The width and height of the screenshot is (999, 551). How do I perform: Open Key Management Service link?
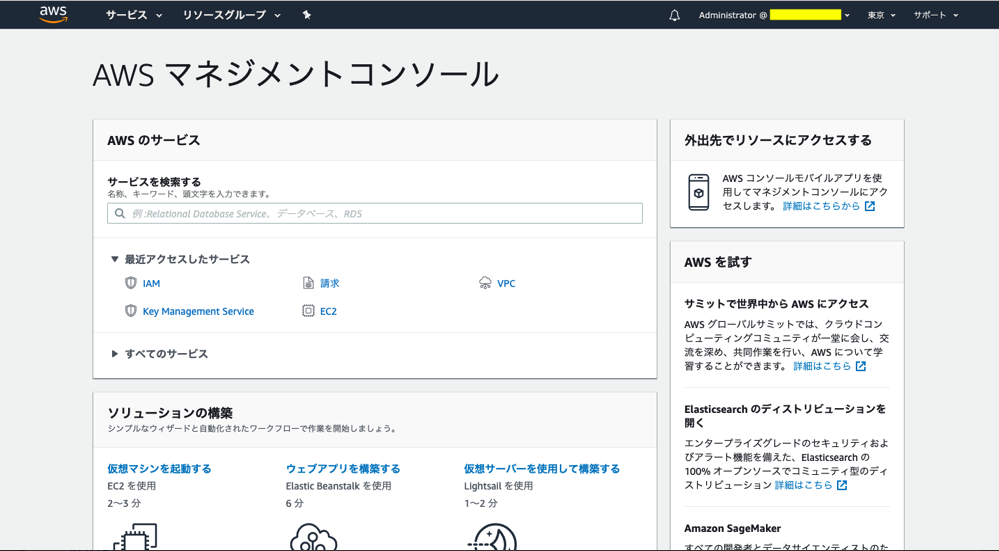tap(198, 311)
